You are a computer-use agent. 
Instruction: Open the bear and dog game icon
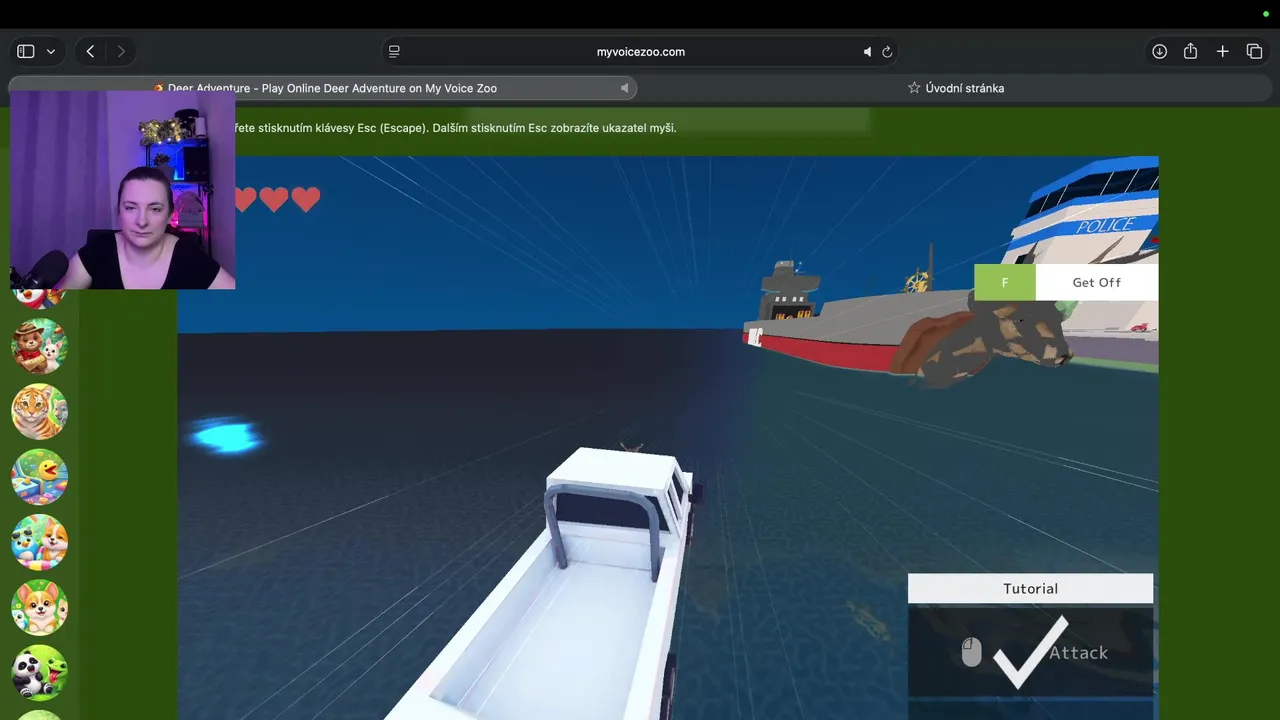39,346
